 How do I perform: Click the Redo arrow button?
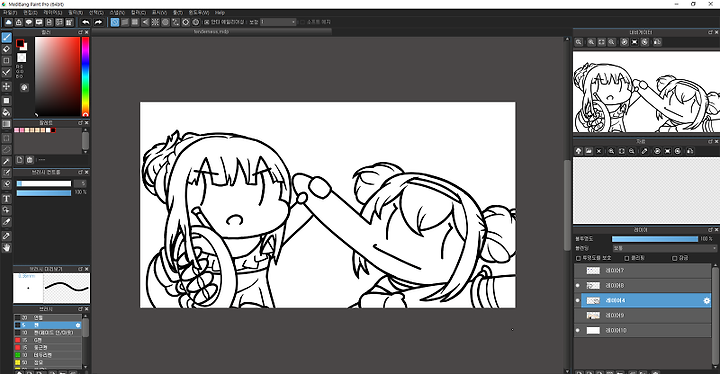98,22
